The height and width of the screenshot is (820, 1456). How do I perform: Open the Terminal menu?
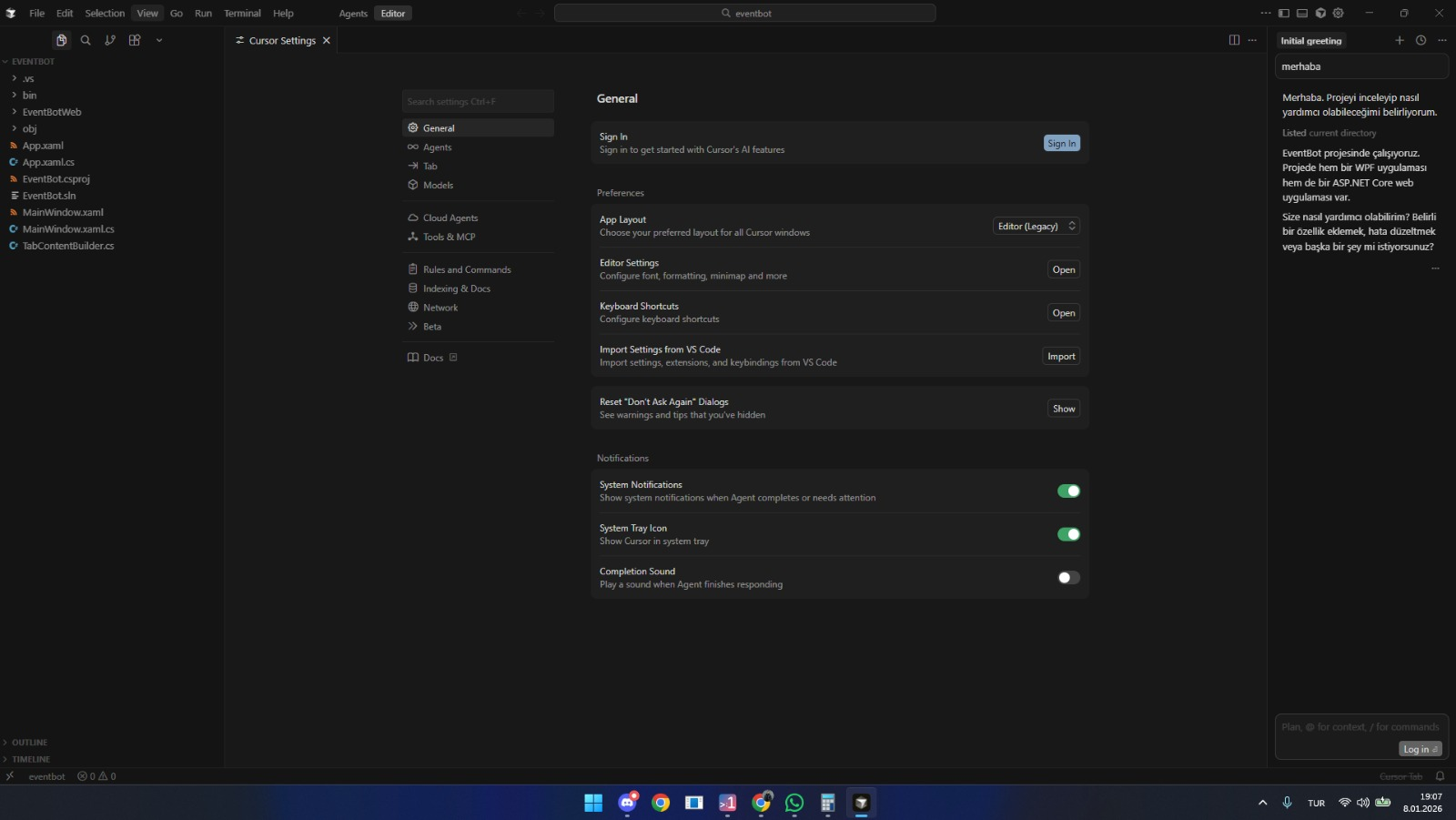click(242, 13)
